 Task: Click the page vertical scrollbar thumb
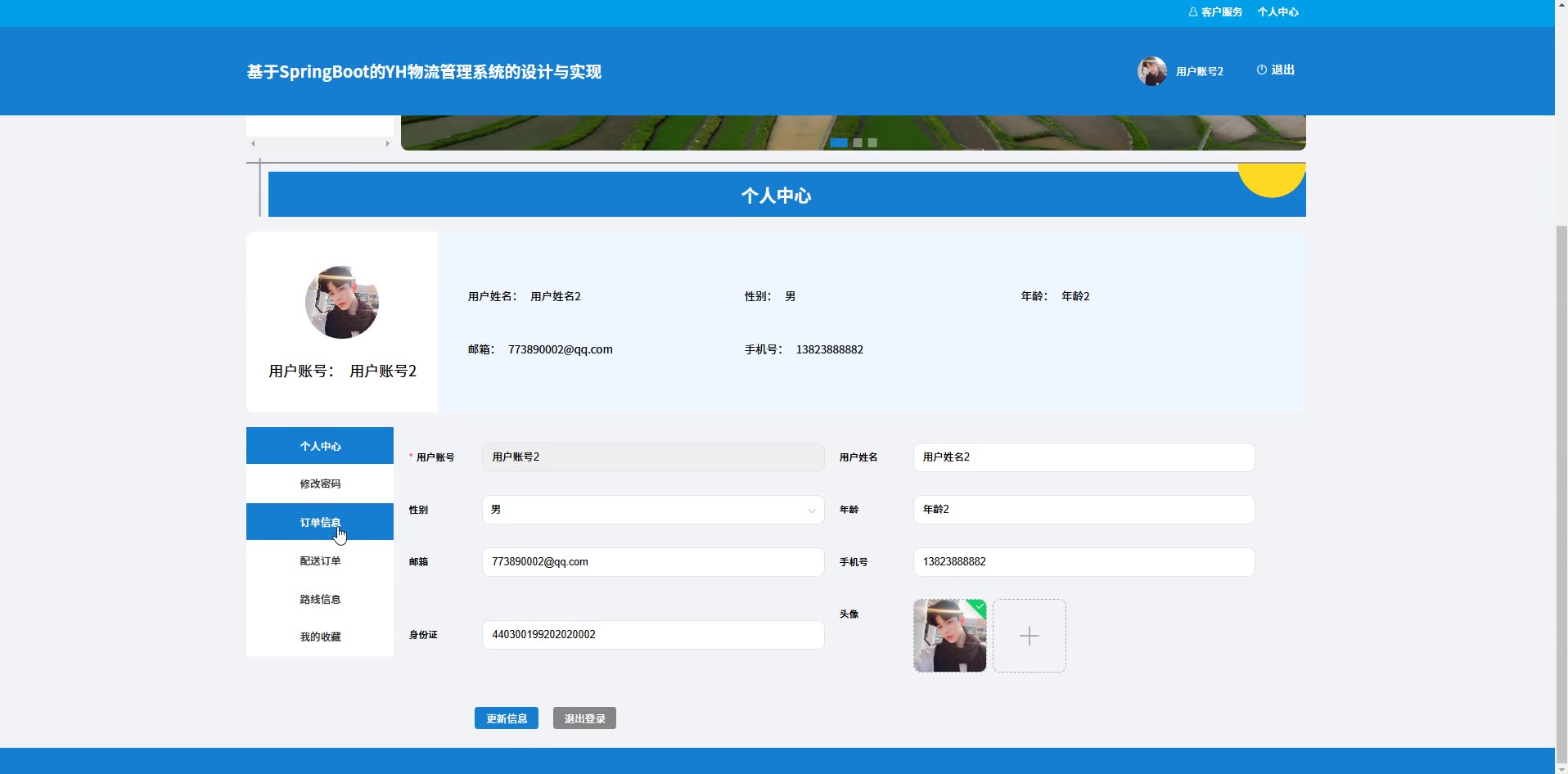pos(1561,493)
